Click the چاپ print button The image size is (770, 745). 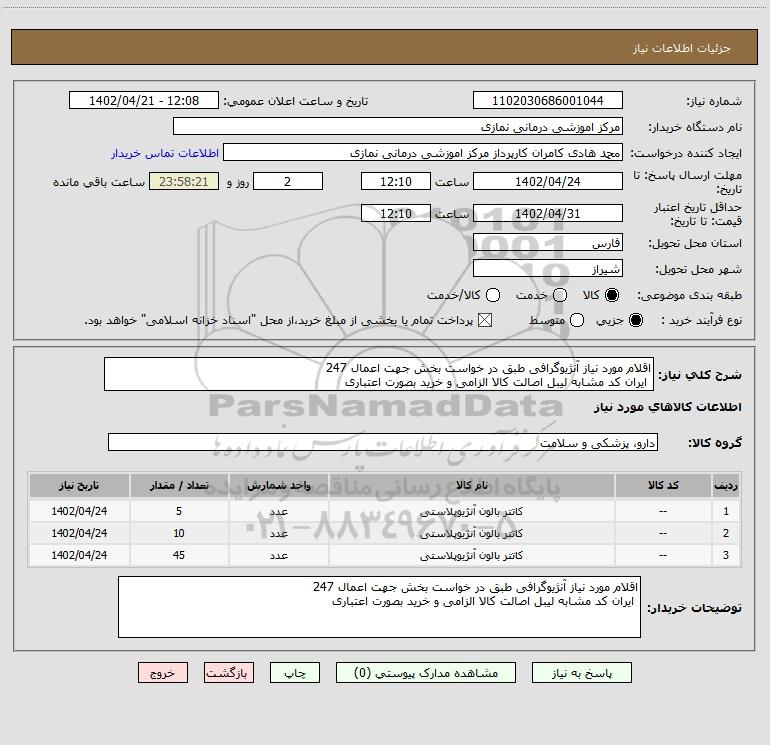[295, 672]
